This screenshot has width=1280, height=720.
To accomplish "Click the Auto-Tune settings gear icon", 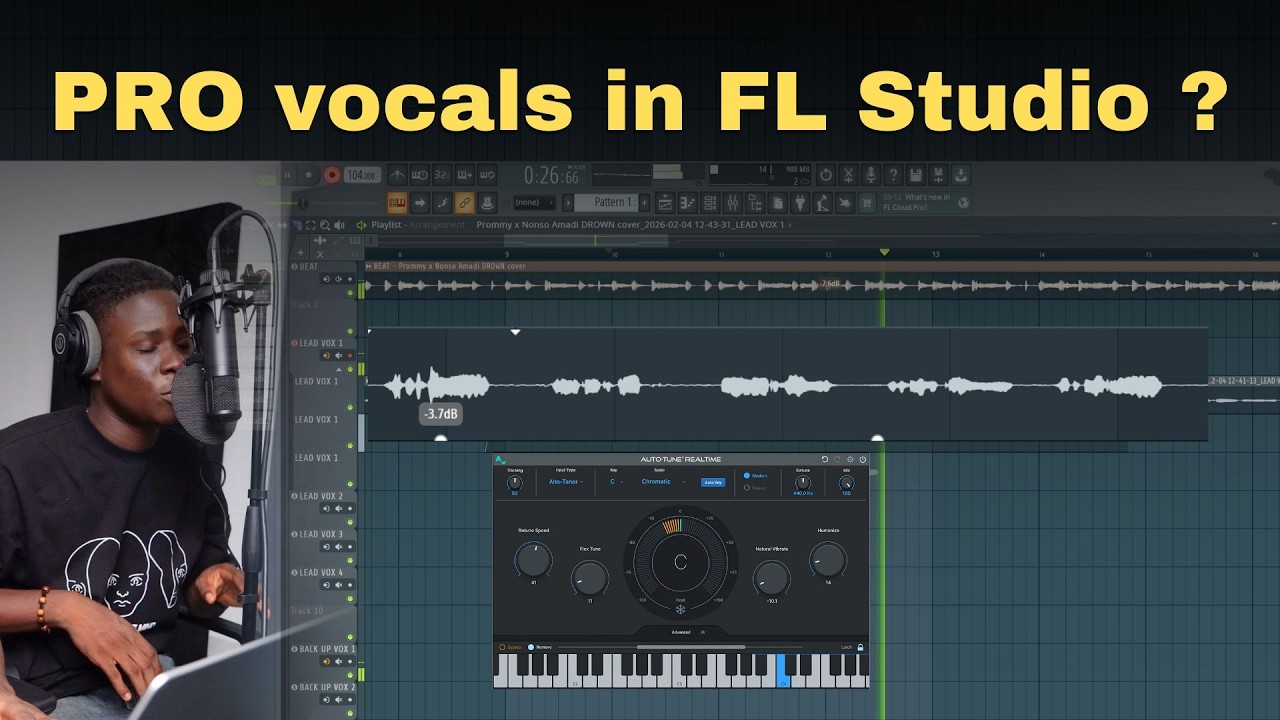I will tap(850, 459).
